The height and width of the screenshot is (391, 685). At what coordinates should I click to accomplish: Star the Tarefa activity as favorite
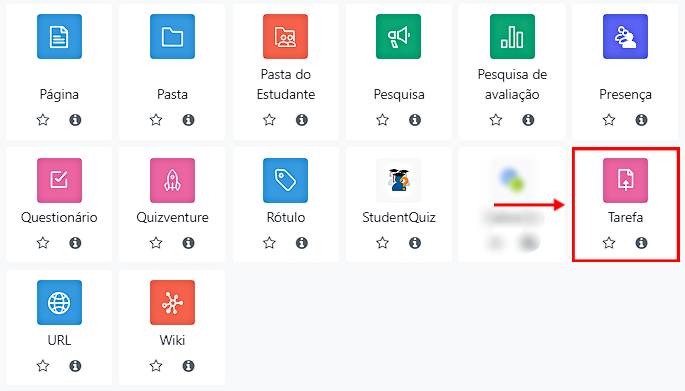tap(609, 242)
